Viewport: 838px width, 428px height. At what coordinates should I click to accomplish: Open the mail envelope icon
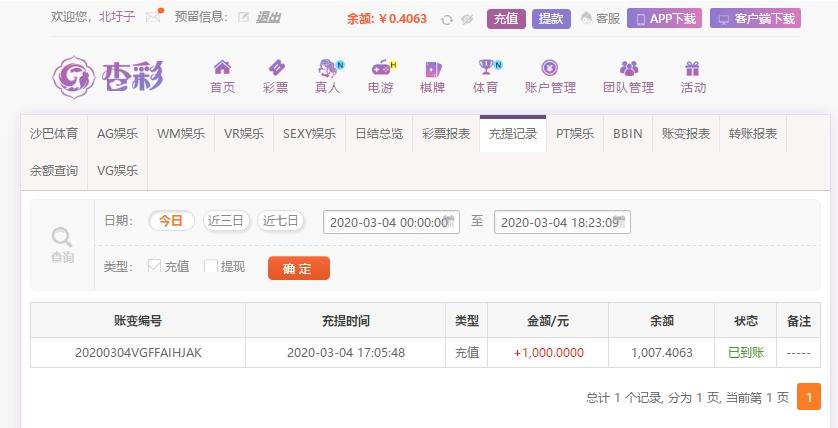coord(153,17)
